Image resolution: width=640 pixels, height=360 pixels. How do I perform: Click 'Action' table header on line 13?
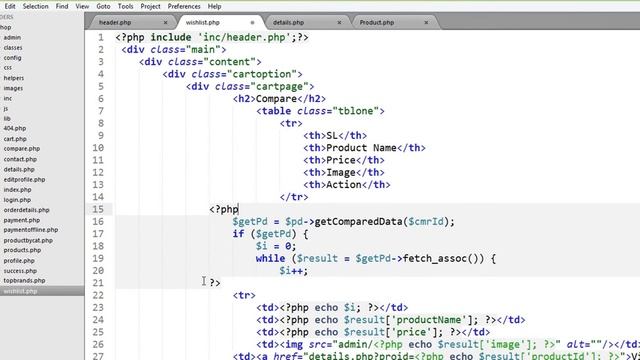point(344,185)
